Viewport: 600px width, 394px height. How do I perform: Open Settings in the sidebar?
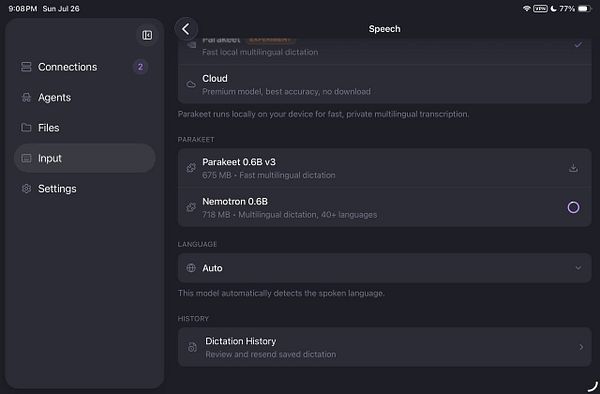tap(85, 189)
